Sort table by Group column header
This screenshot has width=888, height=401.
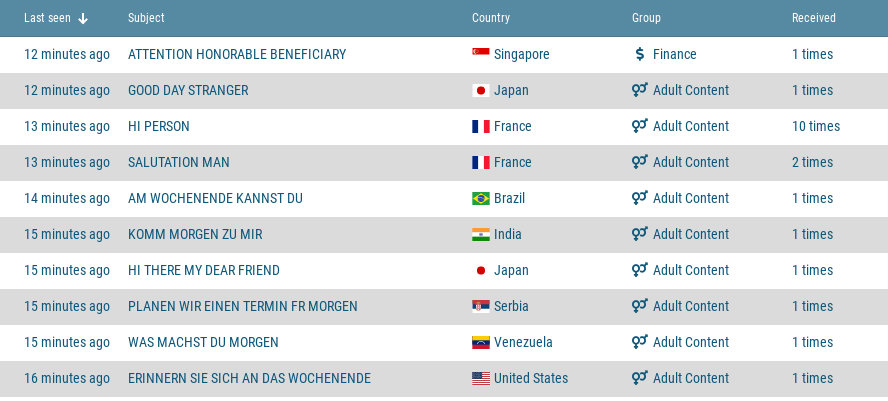(x=646, y=18)
